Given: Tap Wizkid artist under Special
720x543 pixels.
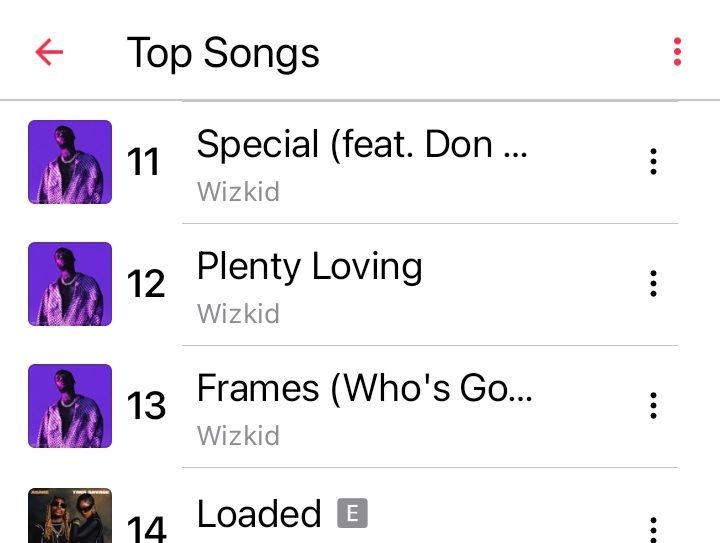Looking at the screenshot, I should (x=238, y=191).
